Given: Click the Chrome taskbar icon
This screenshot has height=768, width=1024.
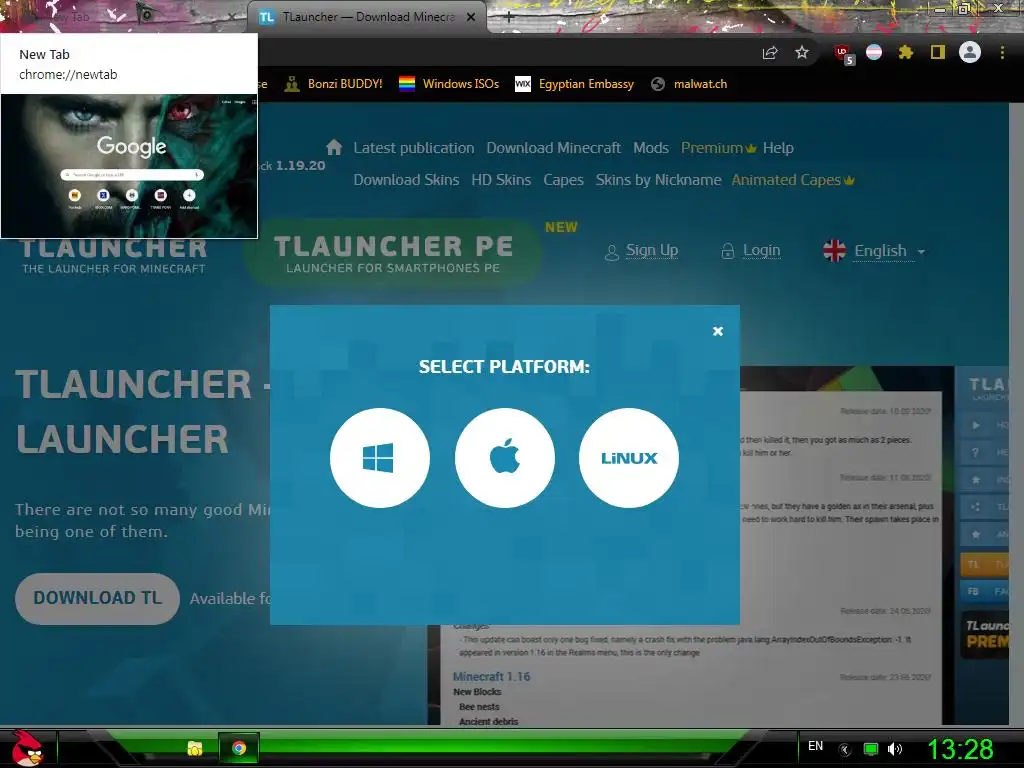Looking at the screenshot, I should coord(239,748).
